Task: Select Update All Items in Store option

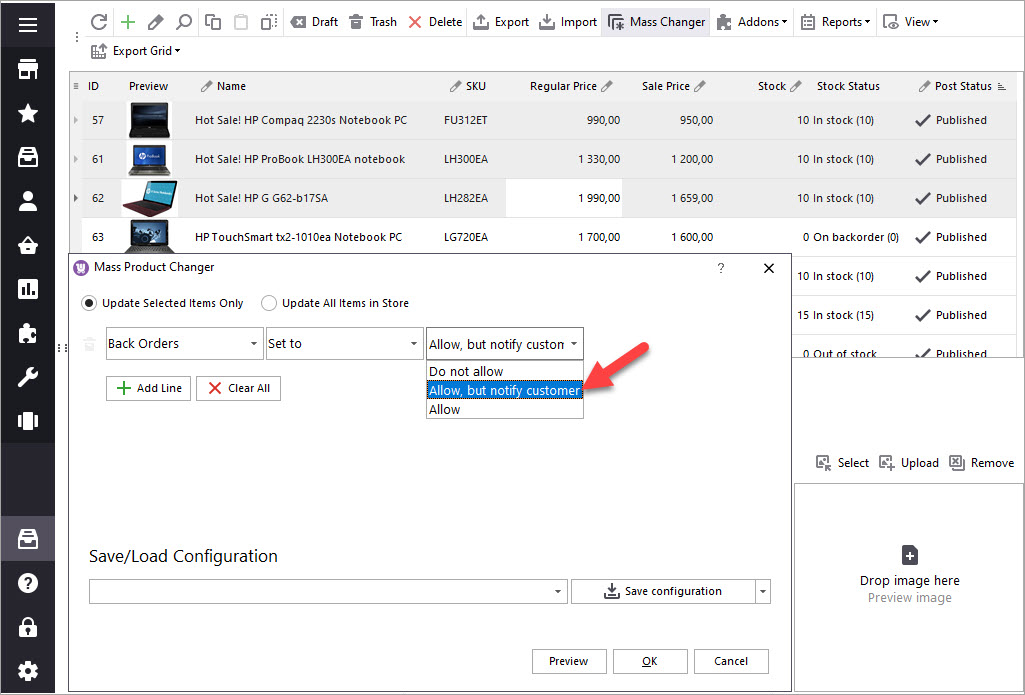Action: (x=269, y=303)
